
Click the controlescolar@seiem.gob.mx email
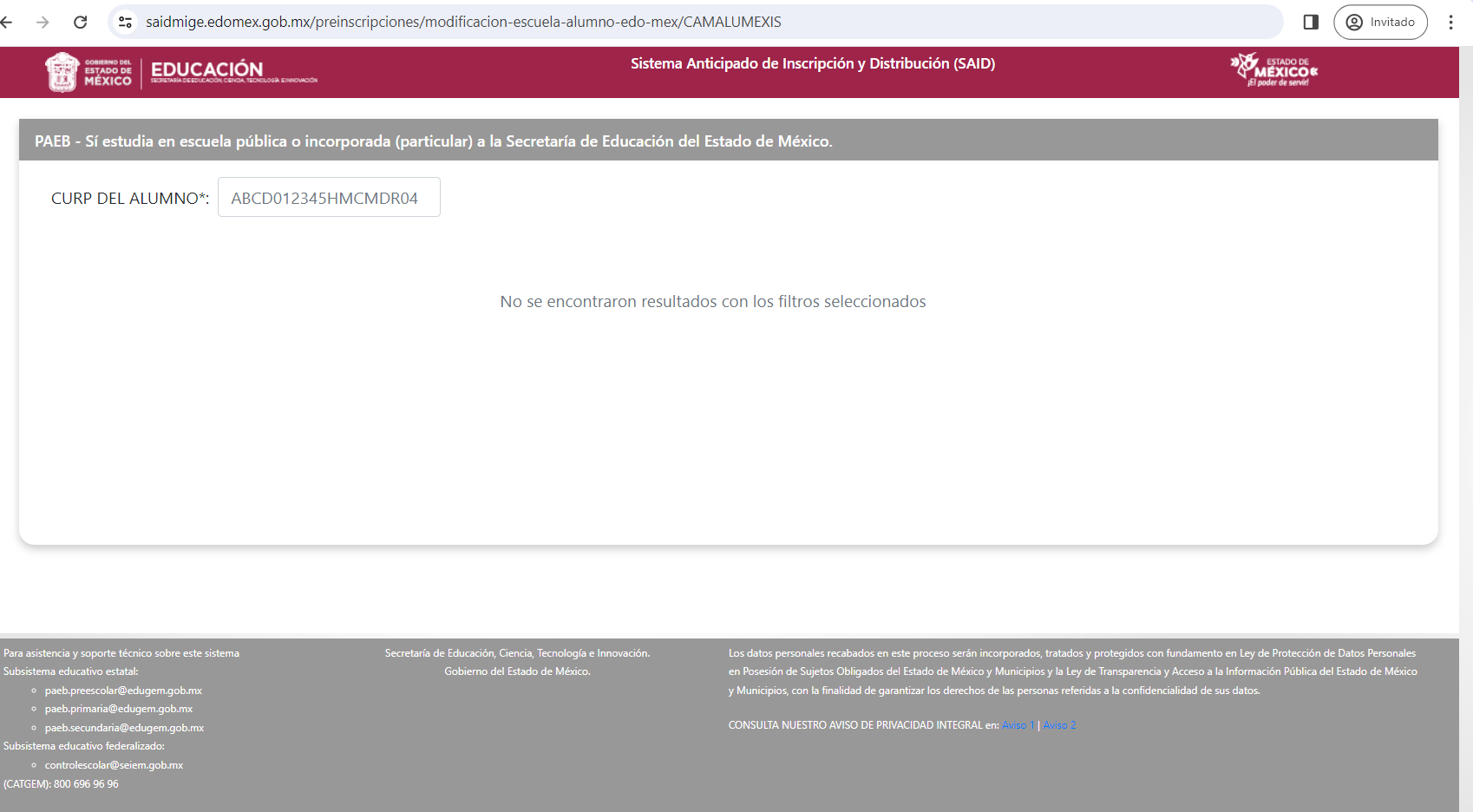pyautogui.click(x=114, y=765)
